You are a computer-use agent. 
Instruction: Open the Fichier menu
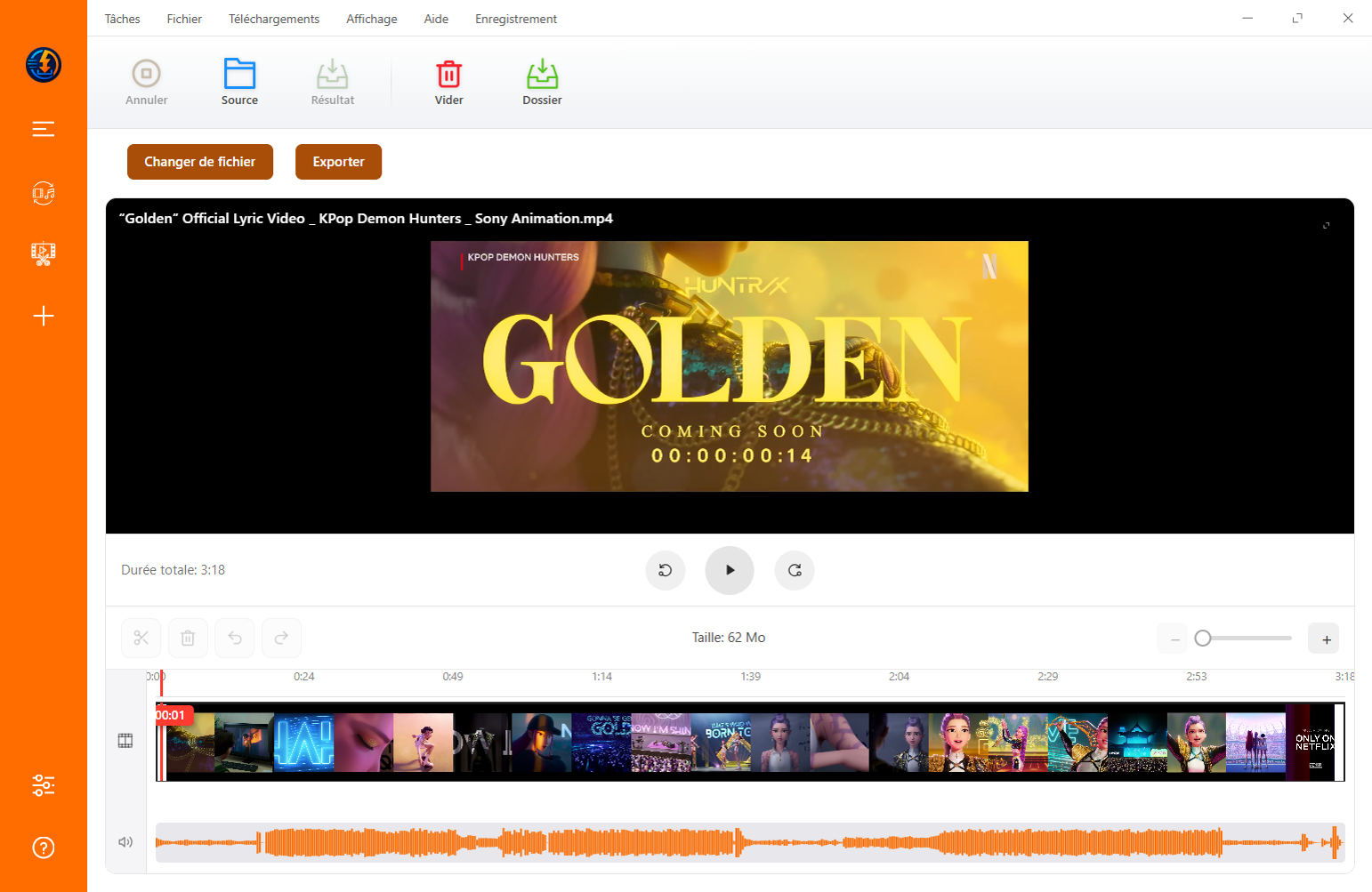pos(184,19)
